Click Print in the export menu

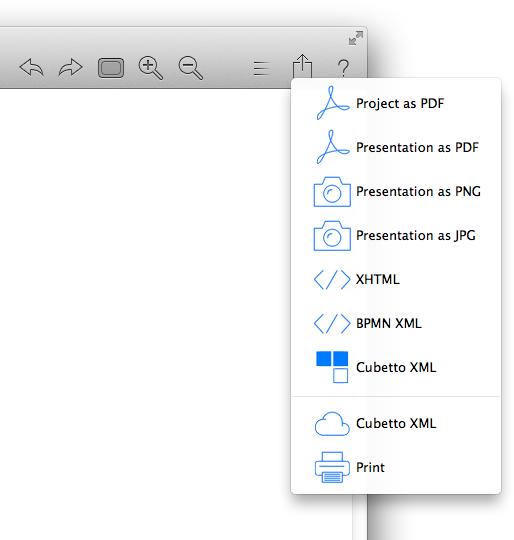point(396,467)
